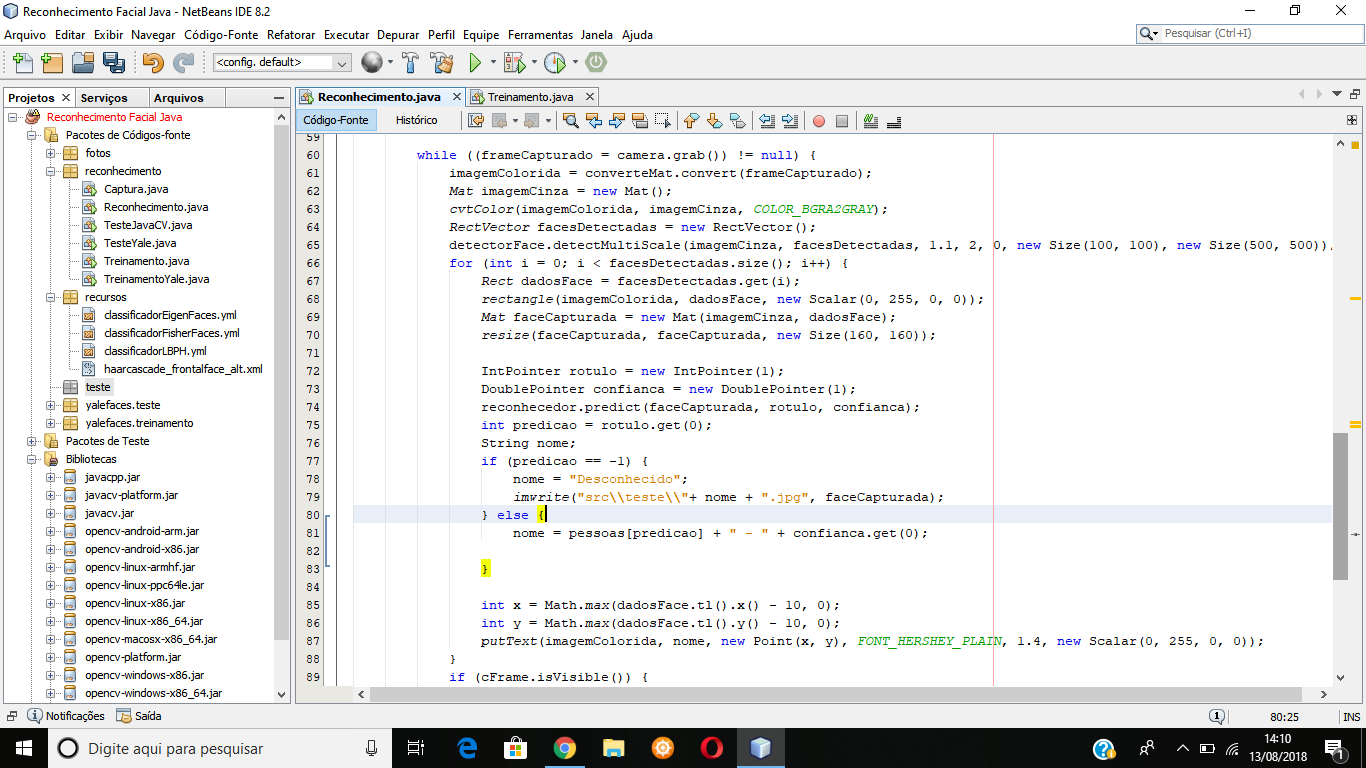Image resolution: width=1366 pixels, height=768 pixels.
Task: Select haarcascade_frontalface_alt.xml file
Action: click(x=183, y=369)
